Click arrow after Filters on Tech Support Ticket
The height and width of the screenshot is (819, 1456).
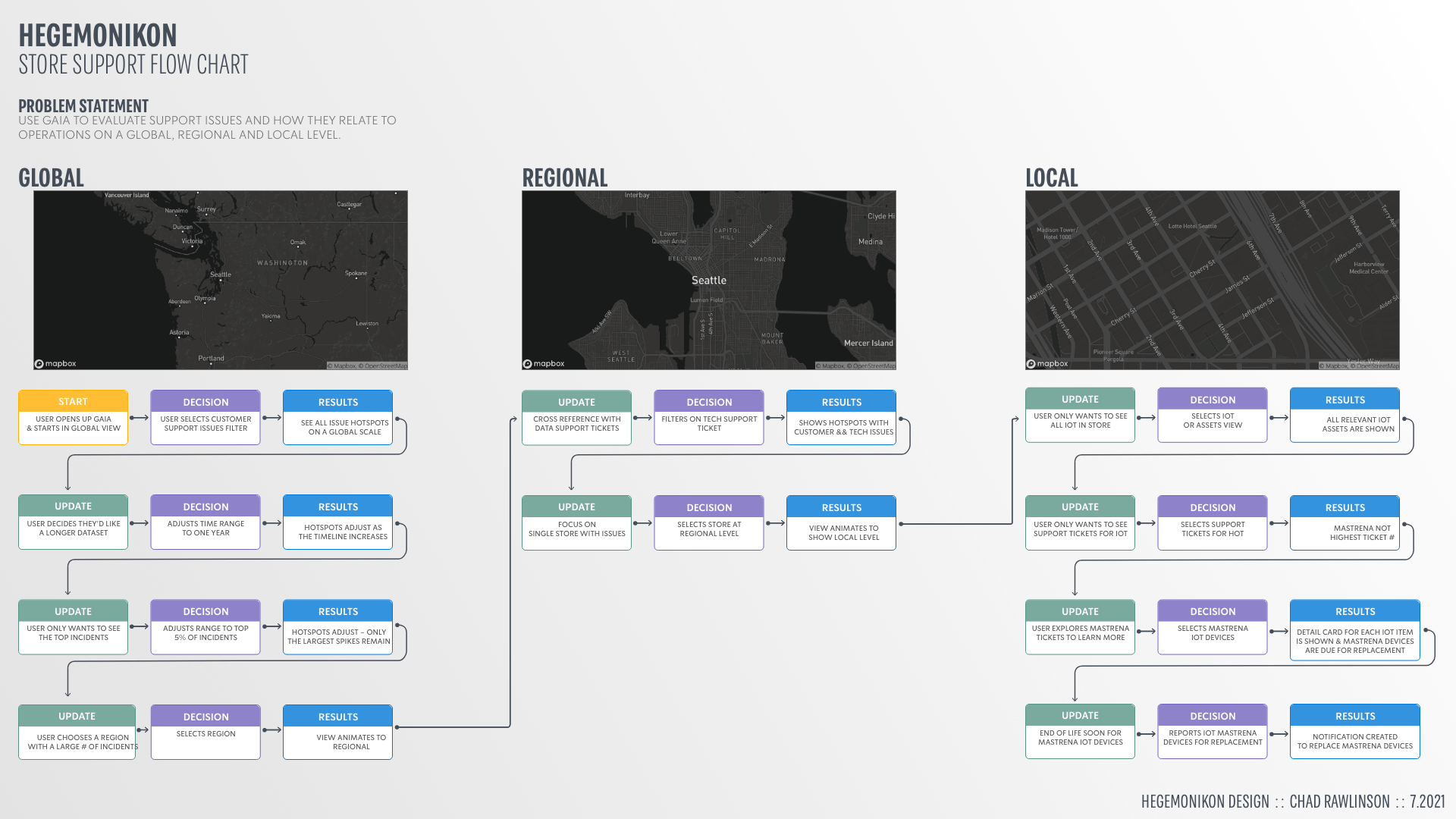pos(775,418)
